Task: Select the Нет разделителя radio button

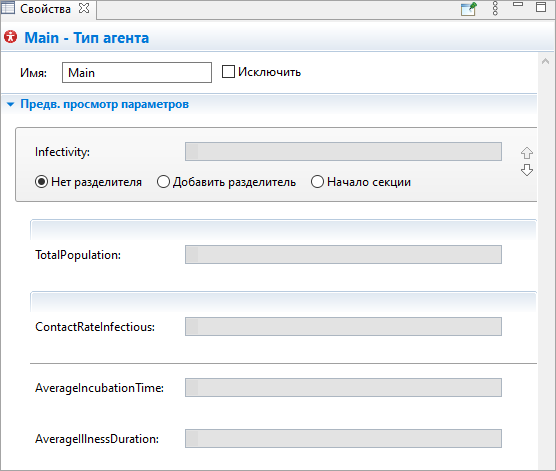Action: point(41,182)
